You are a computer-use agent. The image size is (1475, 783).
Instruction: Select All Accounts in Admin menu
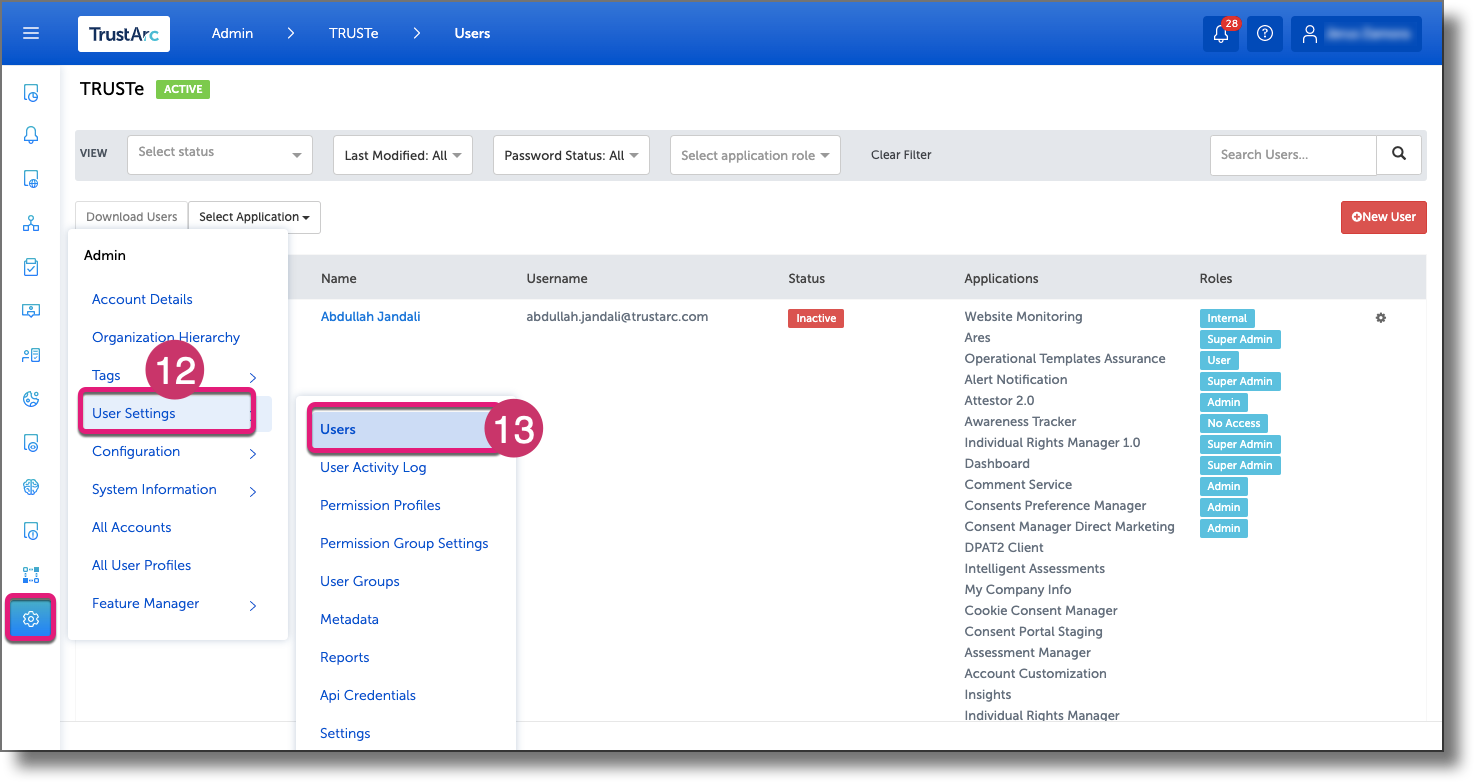point(131,527)
